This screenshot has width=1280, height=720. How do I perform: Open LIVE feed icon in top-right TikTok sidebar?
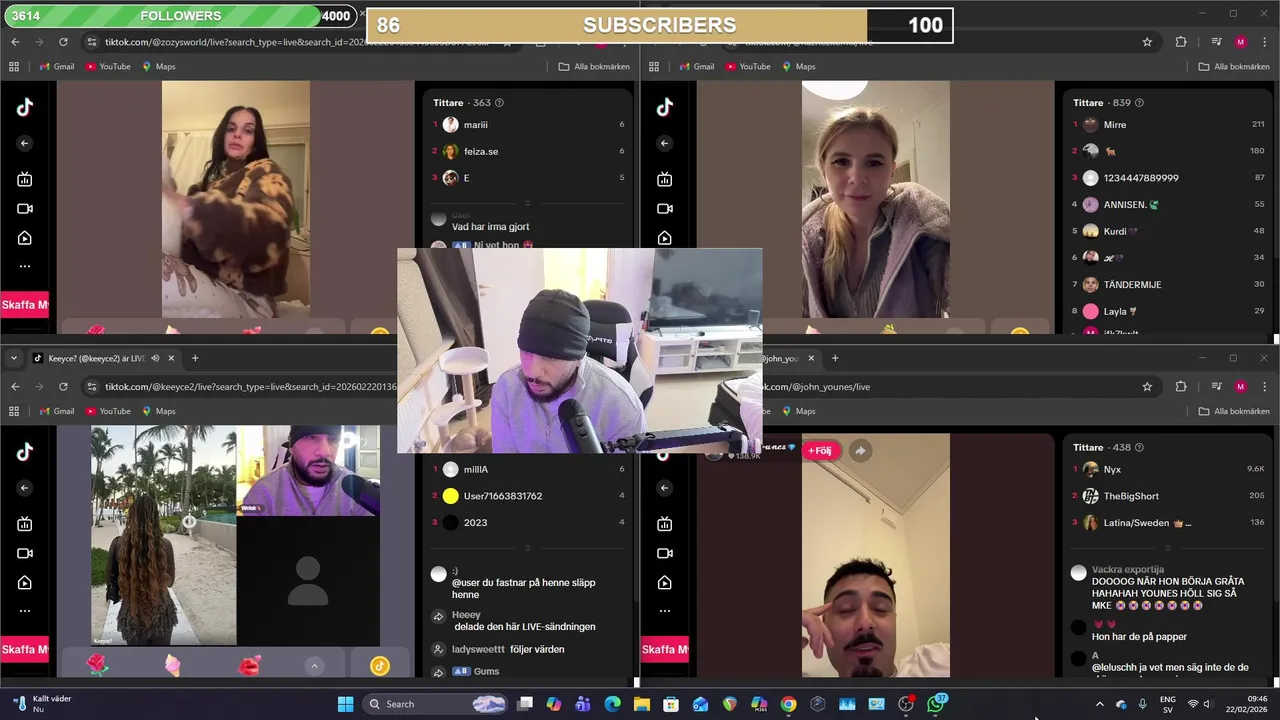(665, 179)
